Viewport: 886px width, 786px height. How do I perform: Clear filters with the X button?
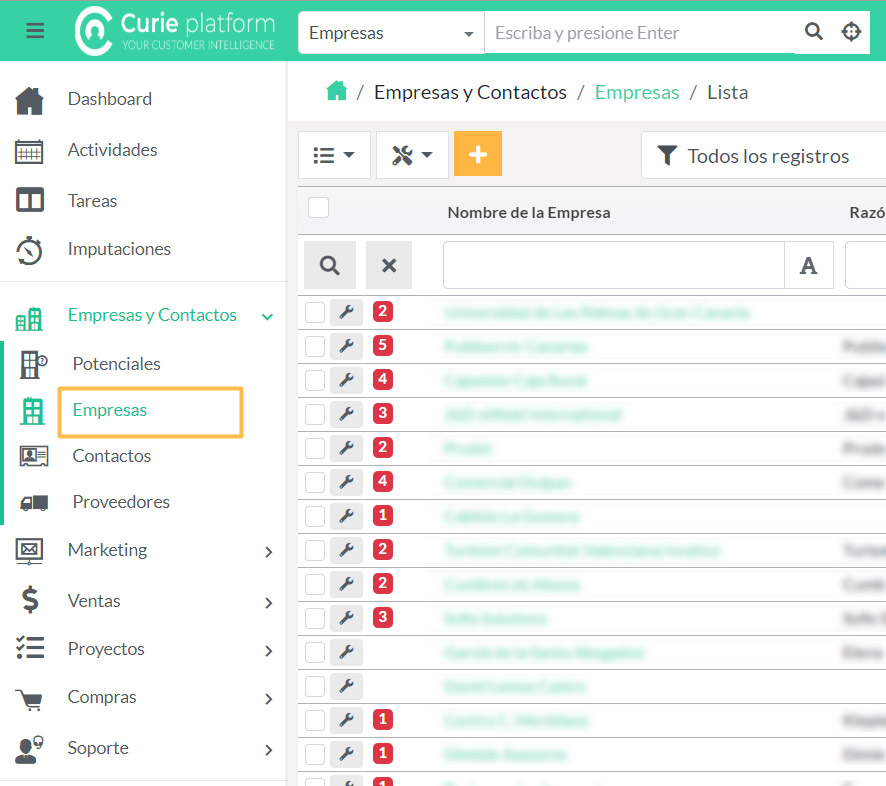tap(389, 265)
